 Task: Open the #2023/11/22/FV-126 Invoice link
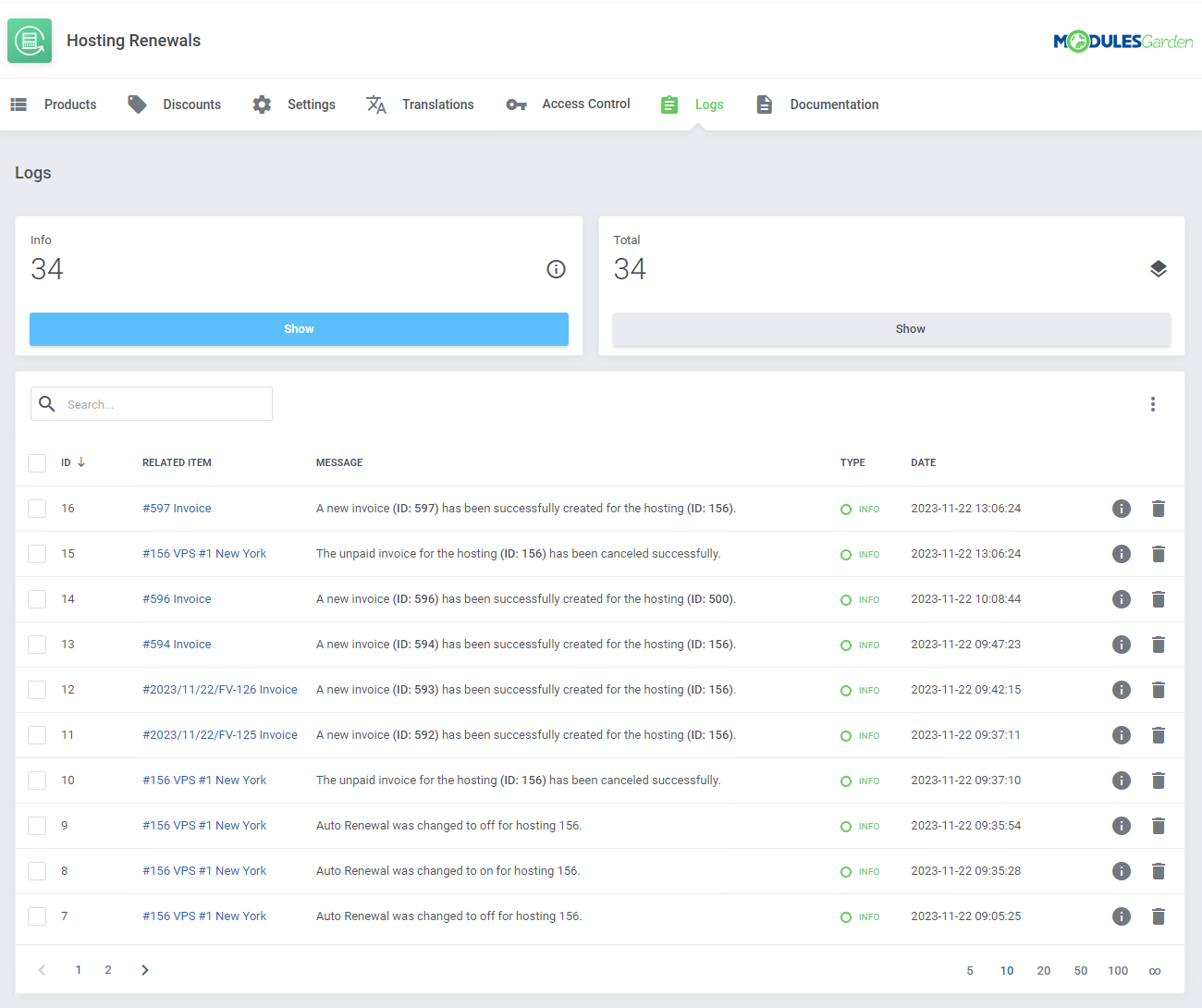[220, 690]
